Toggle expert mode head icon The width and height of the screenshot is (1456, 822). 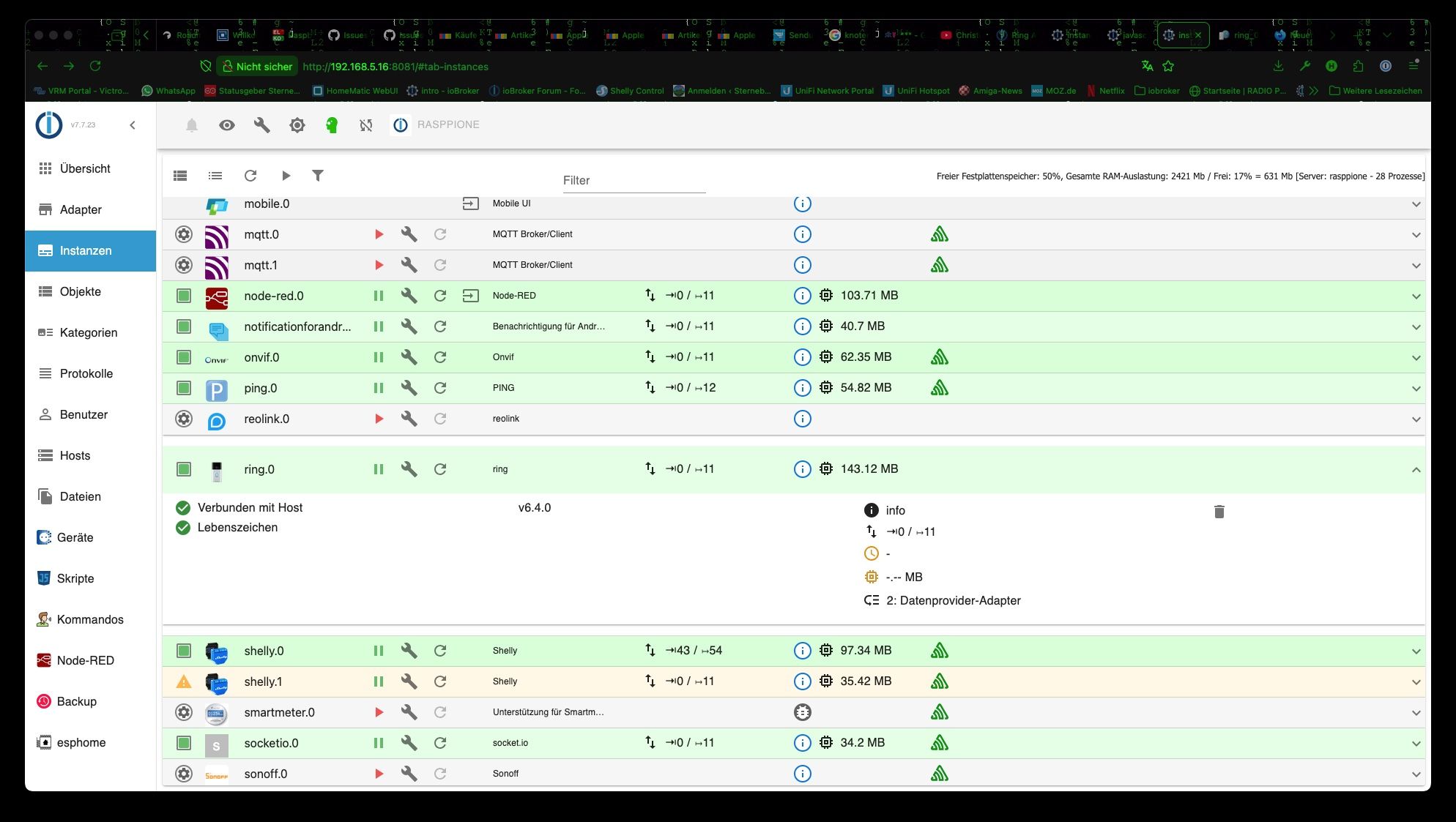(x=332, y=125)
